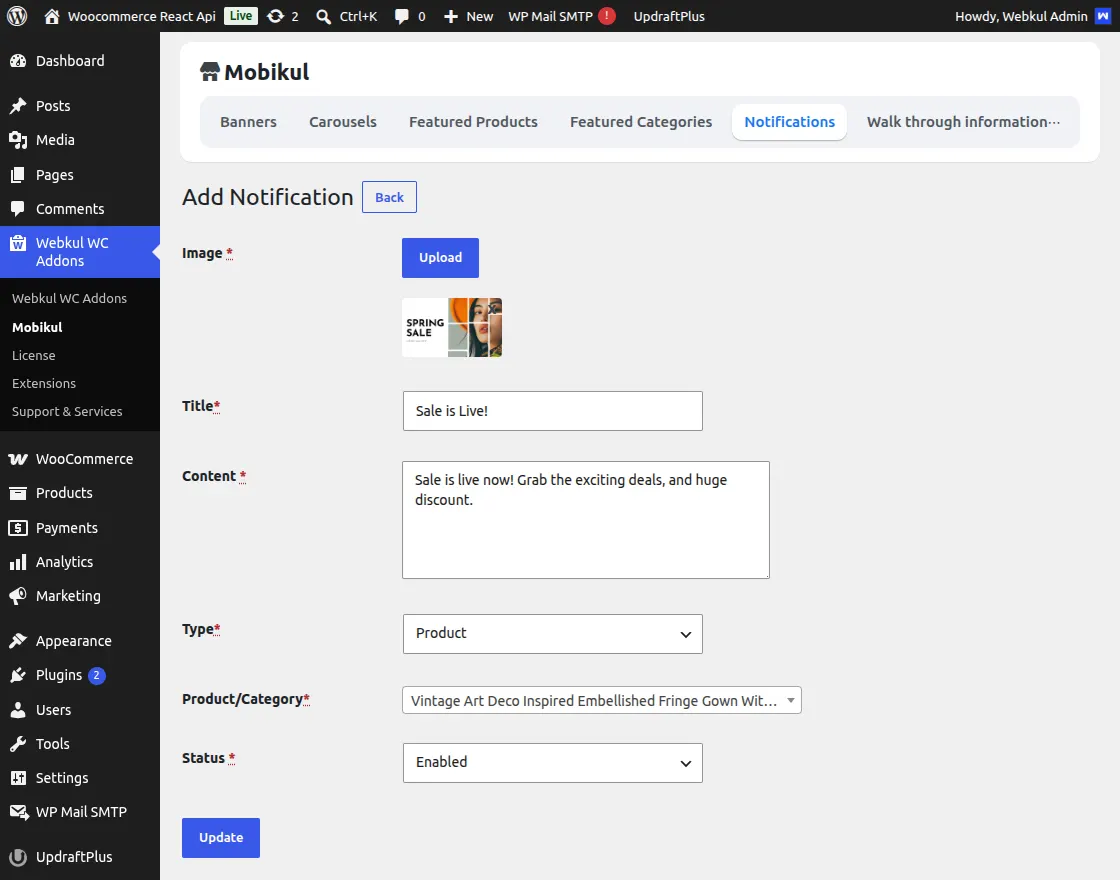The width and height of the screenshot is (1120, 880).
Task: Select the Notifications tab
Action: (789, 122)
